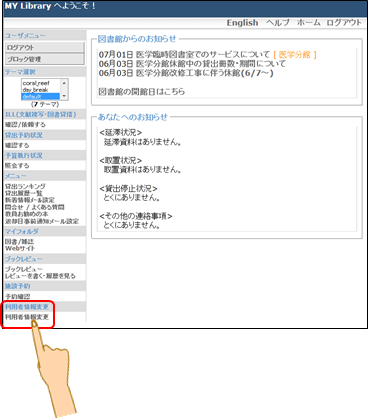Click ログアウト in top navigation bar
Image resolution: width=368 pixels, height=420 pixels.
pos(344,23)
